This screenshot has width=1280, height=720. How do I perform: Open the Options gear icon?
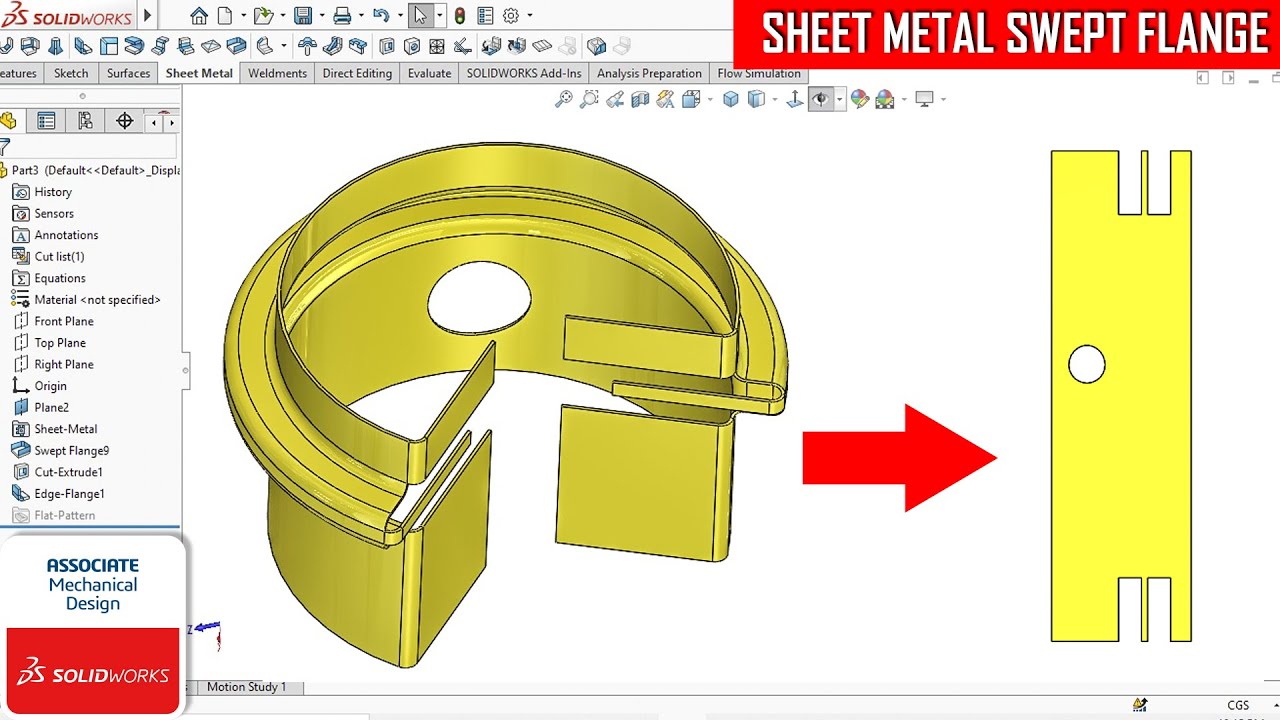[511, 16]
